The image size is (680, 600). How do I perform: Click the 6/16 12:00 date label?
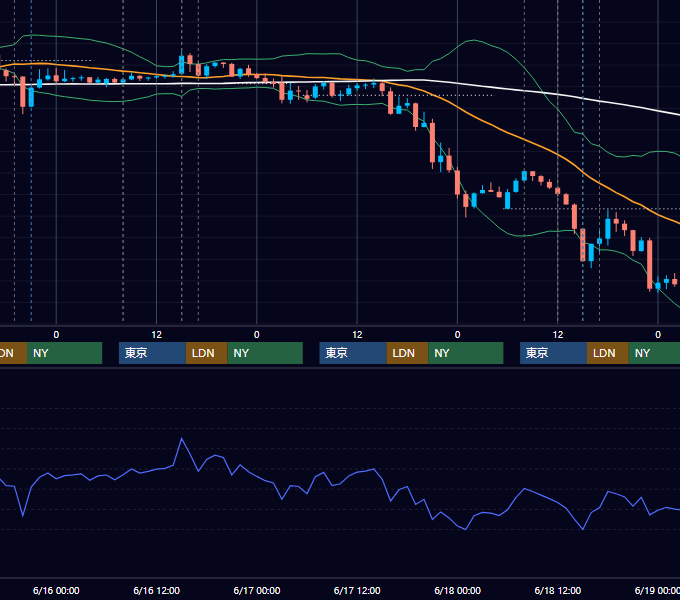point(157,590)
